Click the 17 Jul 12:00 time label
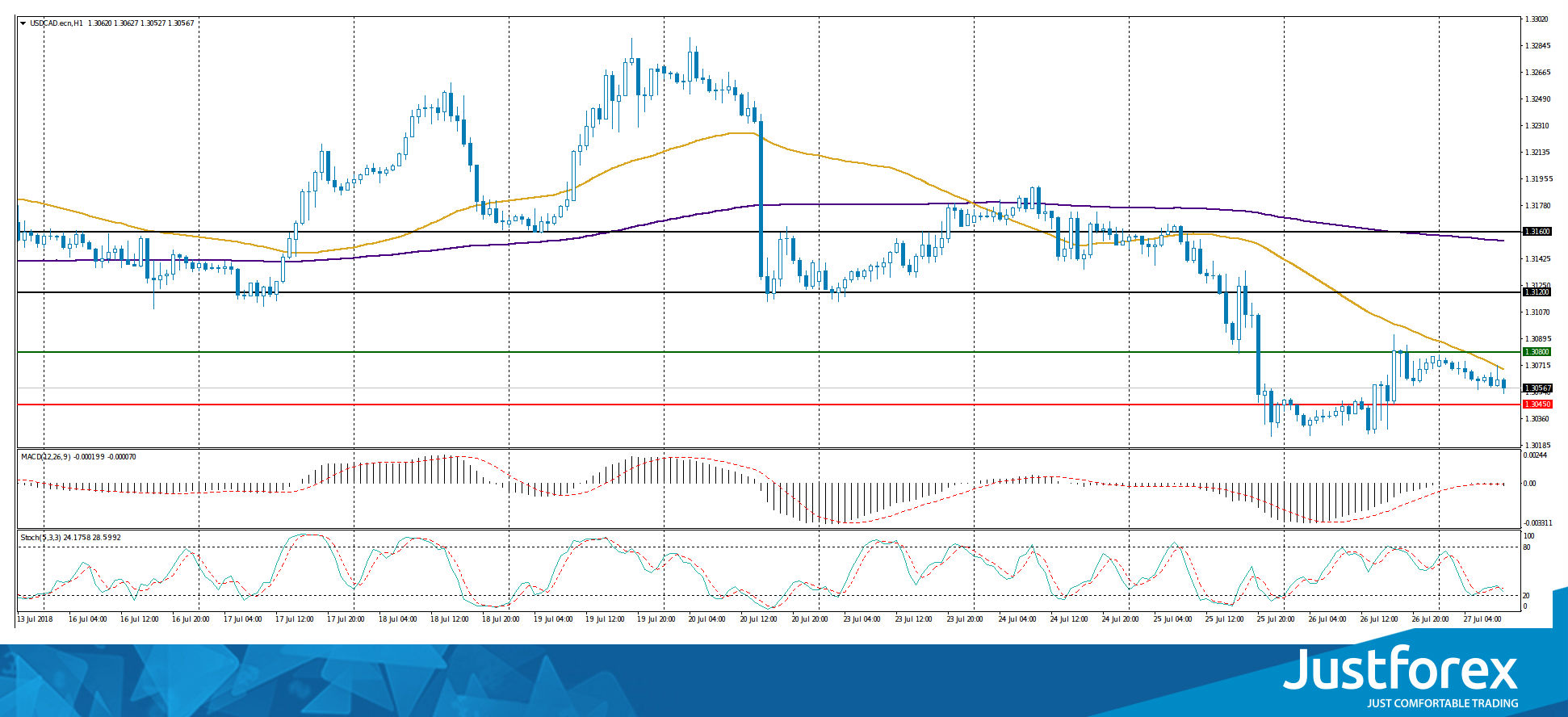This screenshot has width=1568, height=717. [295, 619]
